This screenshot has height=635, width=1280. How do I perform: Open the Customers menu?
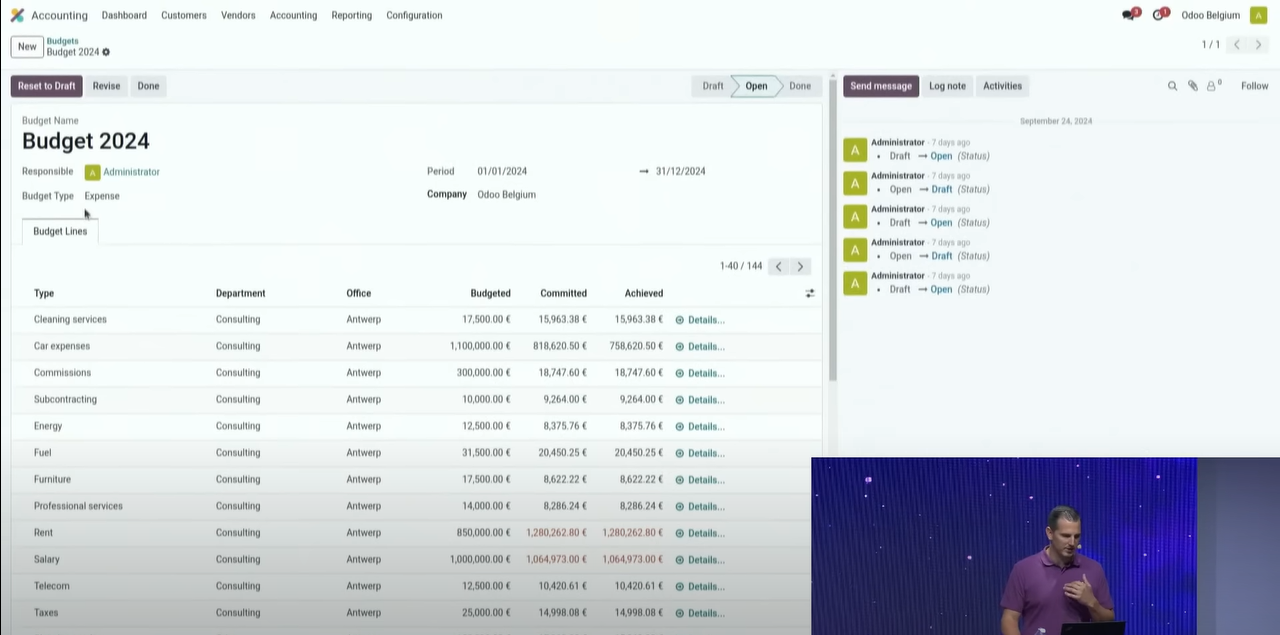184,15
